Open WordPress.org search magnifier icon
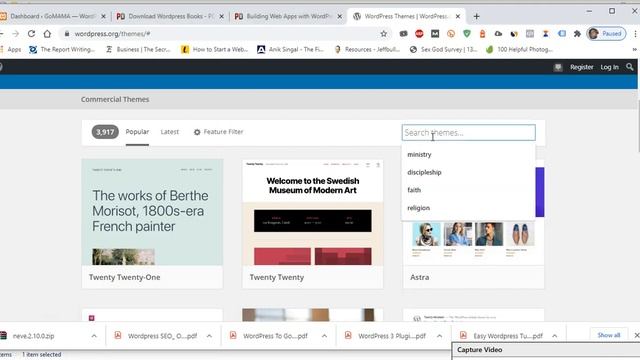 [x=630, y=67]
